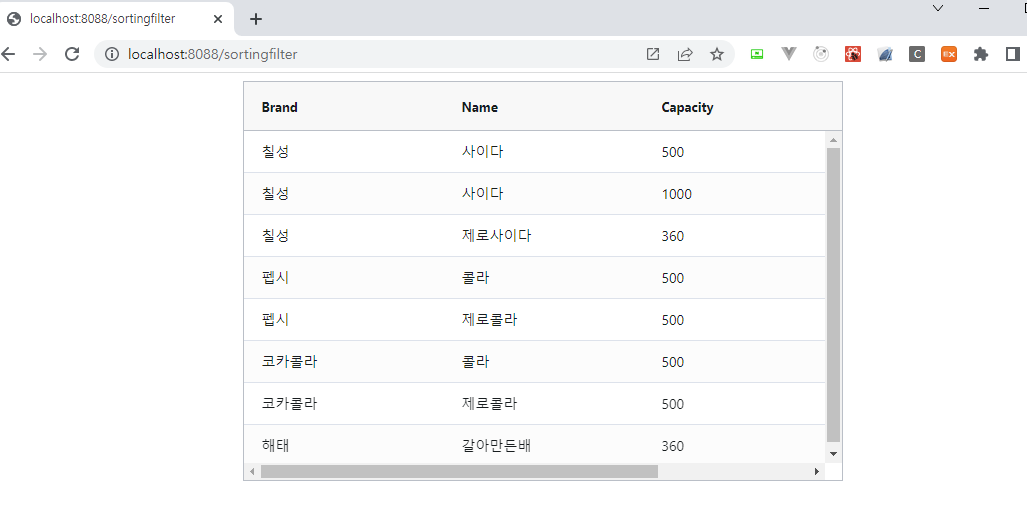Click 제로콜라 in the 코카콜라 row

pos(489,404)
